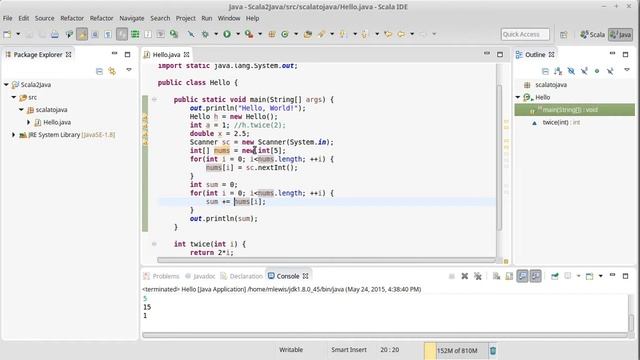Open the New Java Class dropdown arrow
640x360 pixels.
[296, 35]
